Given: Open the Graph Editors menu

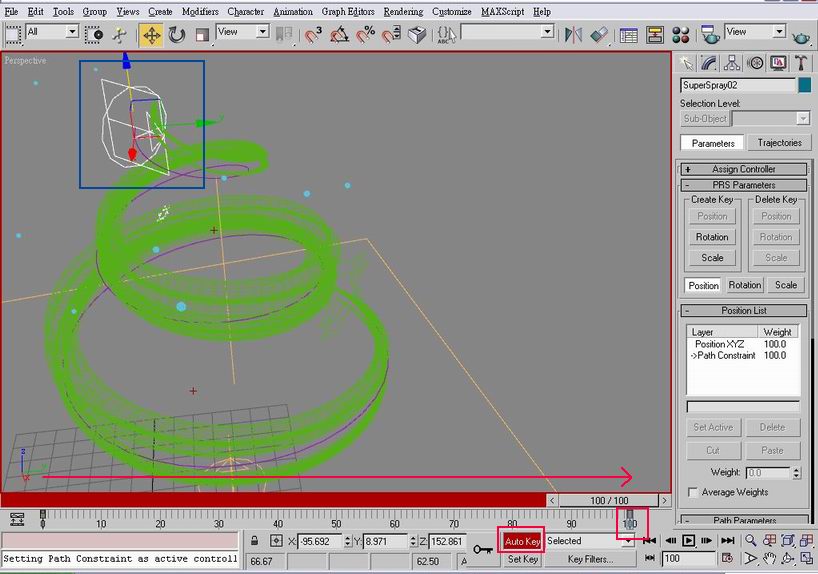Looking at the screenshot, I should (x=349, y=11).
